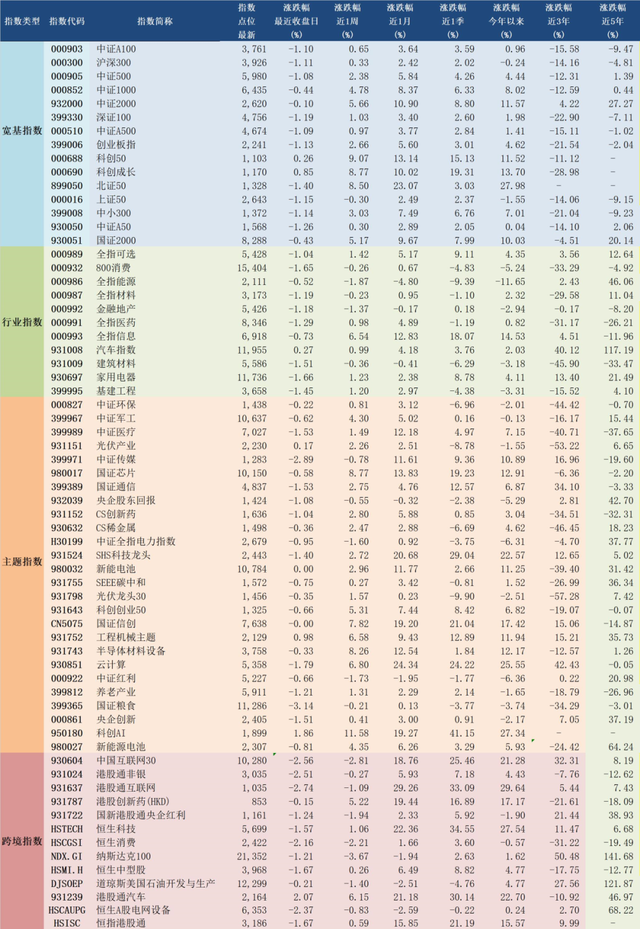Click the 新能电池 name cell
This screenshot has height=929, width=640.
(x=116, y=569)
